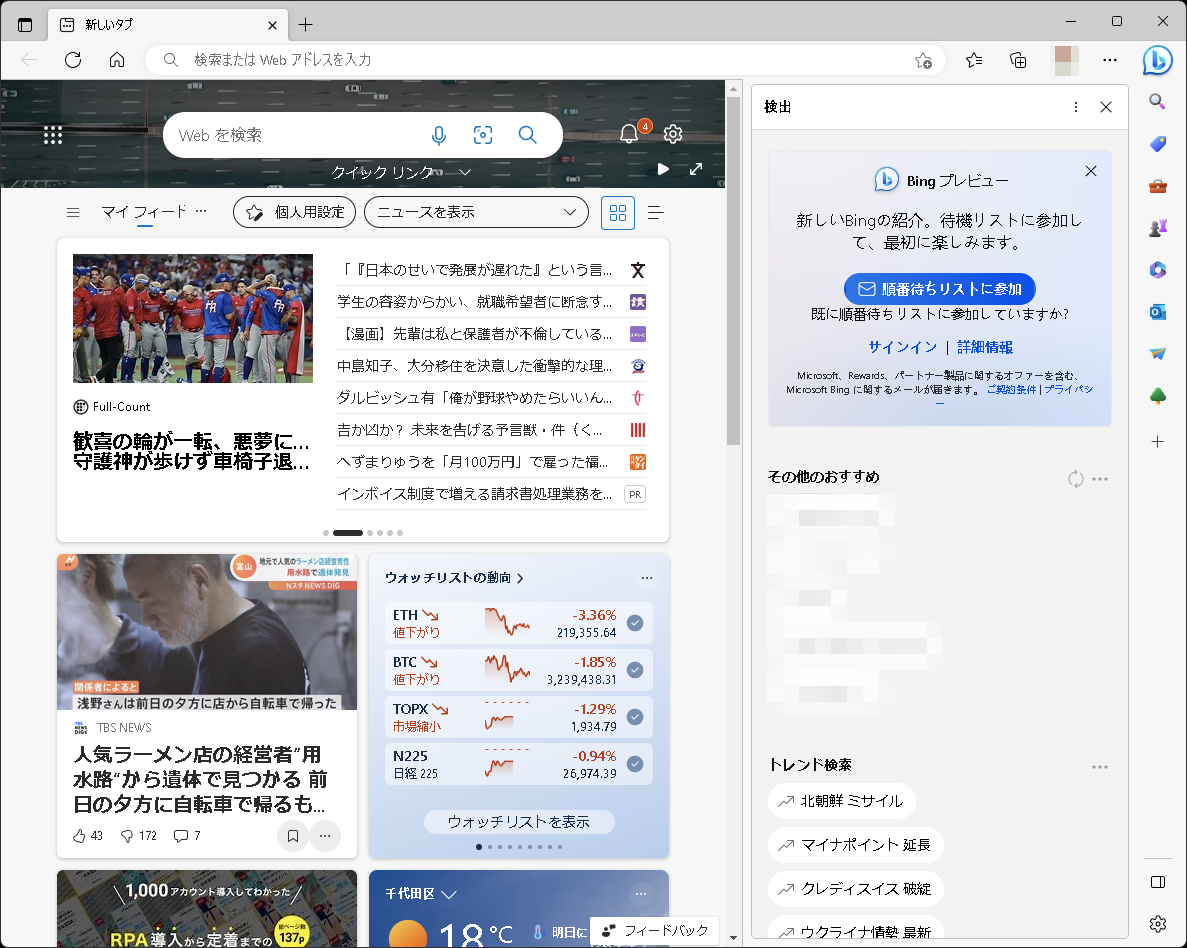Image resolution: width=1187 pixels, height=948 pixels.
Task: Toggle the N225 watchlist checkmark
Action: click(x=634, y=764)
